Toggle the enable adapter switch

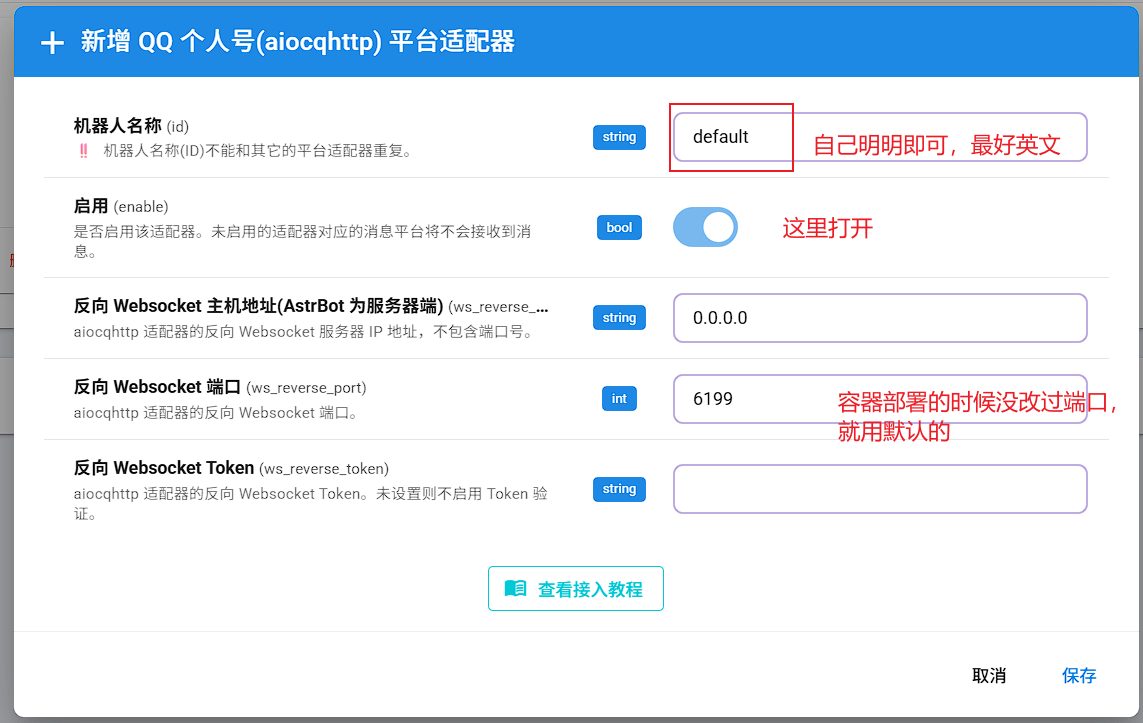(x=705, y=227)
